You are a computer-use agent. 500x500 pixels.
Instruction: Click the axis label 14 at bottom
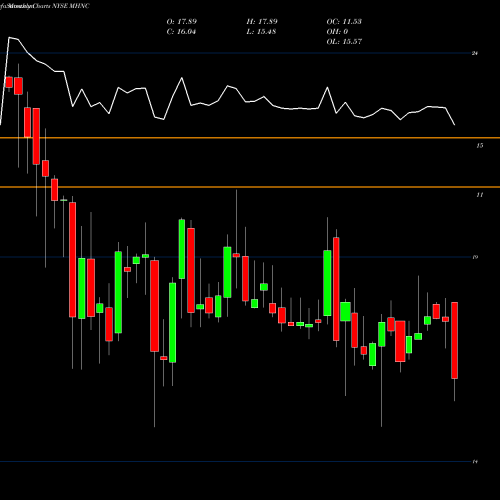pos(475,462)
